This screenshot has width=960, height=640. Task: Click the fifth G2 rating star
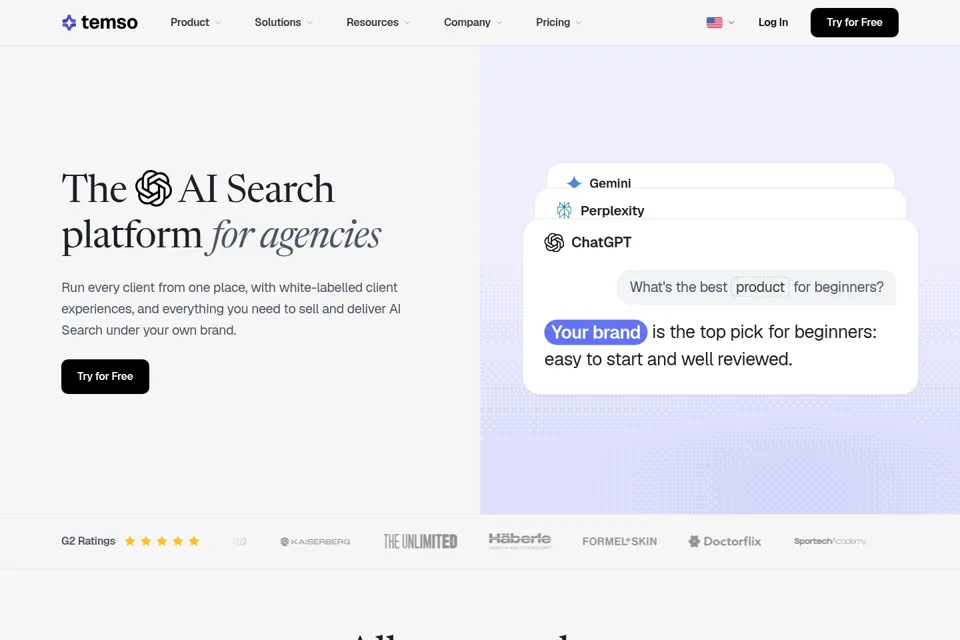point(194,541)
